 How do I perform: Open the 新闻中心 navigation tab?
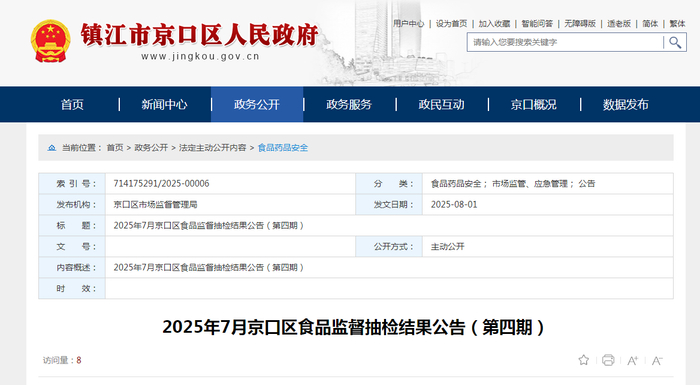coord(165,105)
